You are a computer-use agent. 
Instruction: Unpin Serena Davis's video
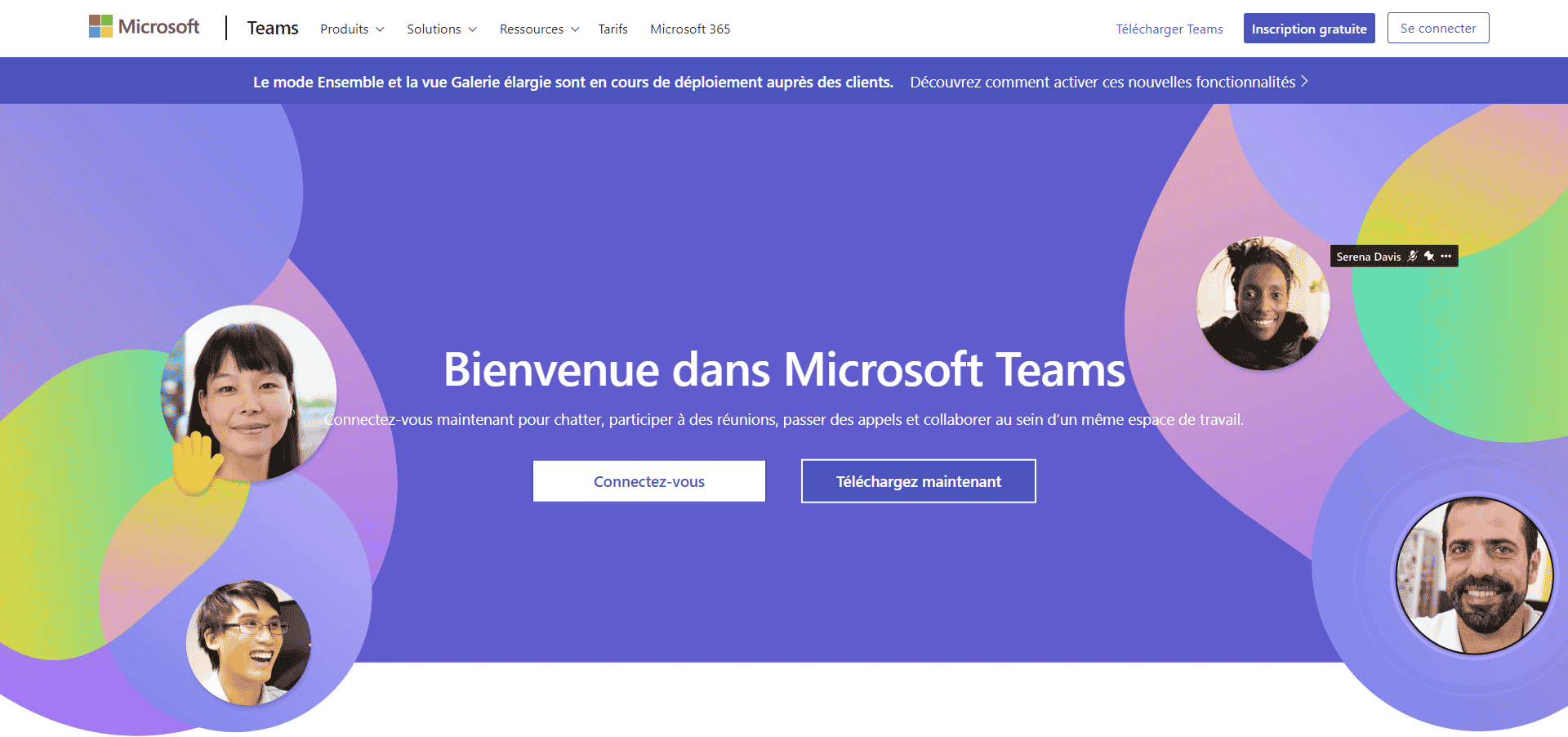(x=1428, y=256)
